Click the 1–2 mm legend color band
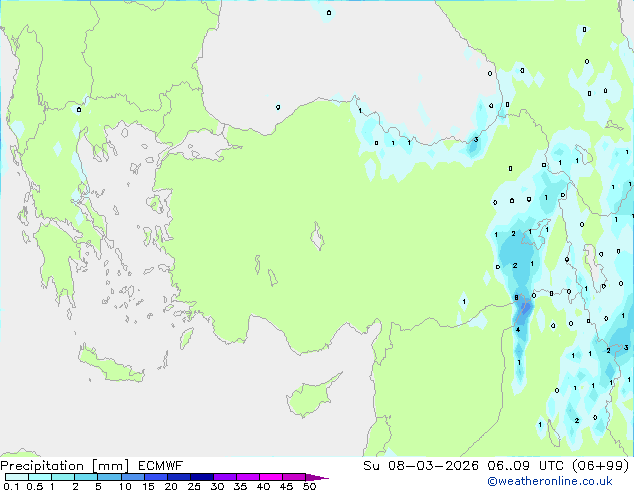Image resolution: width=634 pixels, height=490 pixels. click(x=63, y=477)
